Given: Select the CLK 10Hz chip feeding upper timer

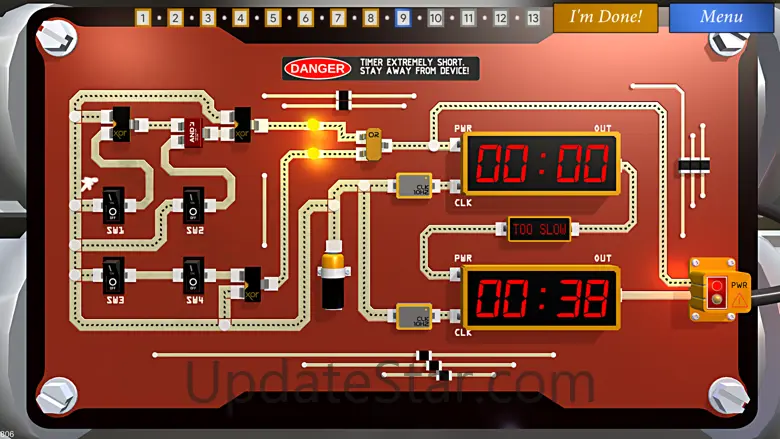Looking at the screenshot, I should click(x=414, y=186).
